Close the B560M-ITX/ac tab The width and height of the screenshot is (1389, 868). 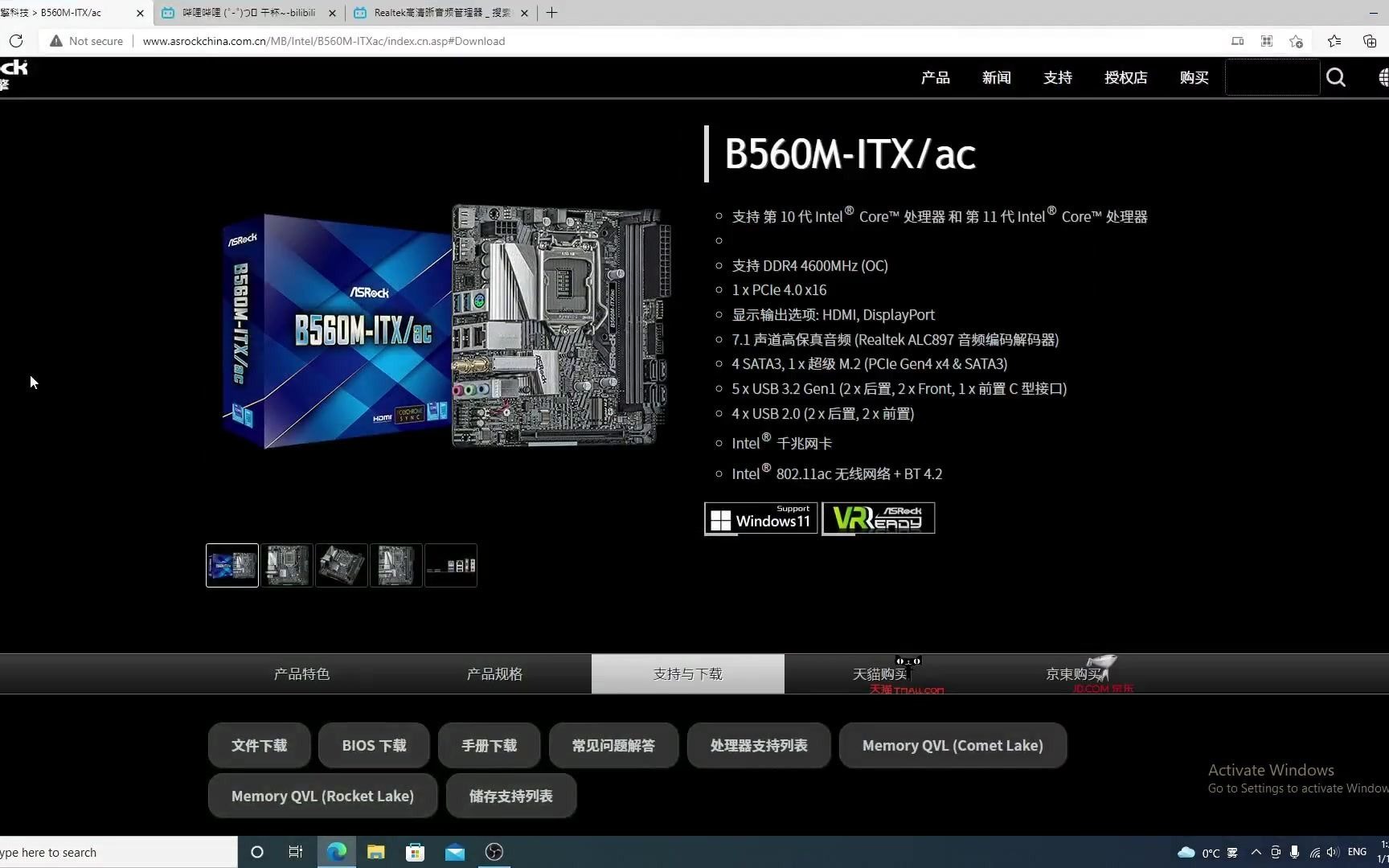coord(140,13)
